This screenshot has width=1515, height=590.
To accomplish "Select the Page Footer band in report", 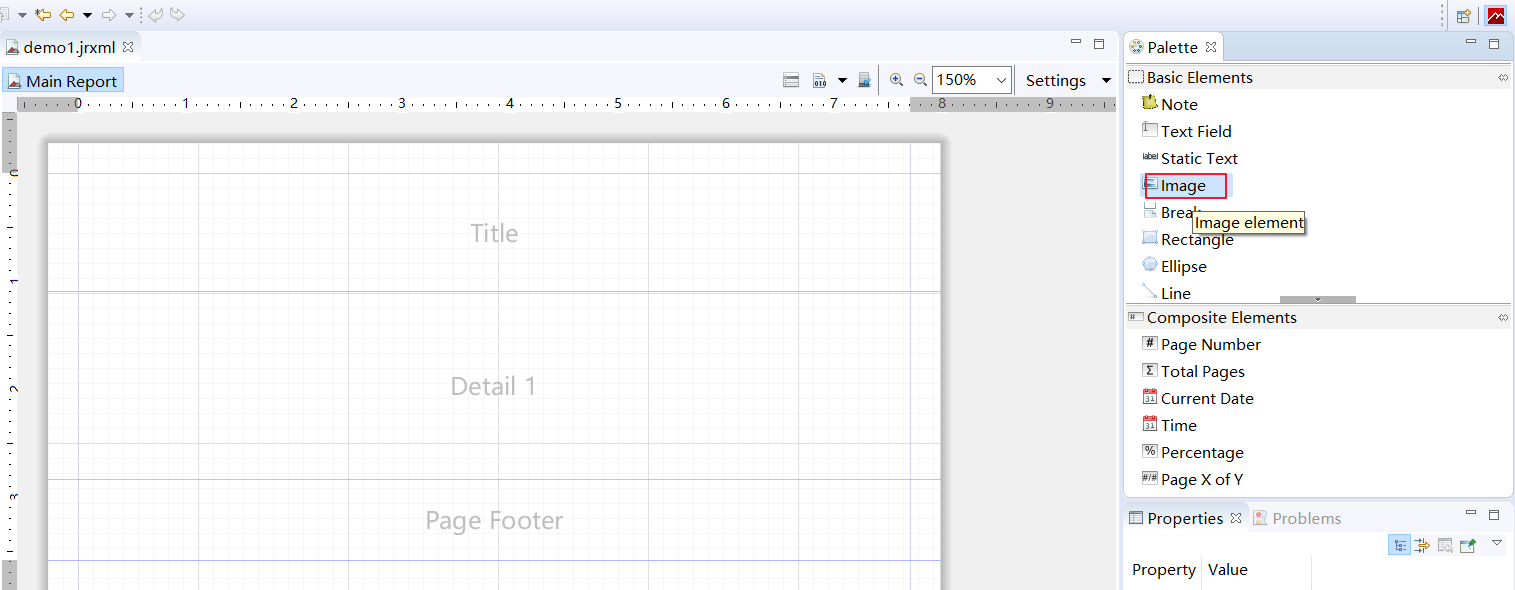I will tap(494, 520).
